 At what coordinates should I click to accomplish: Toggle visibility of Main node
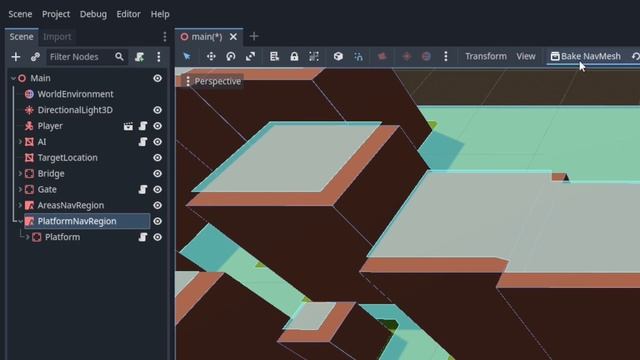pos(158,78)
